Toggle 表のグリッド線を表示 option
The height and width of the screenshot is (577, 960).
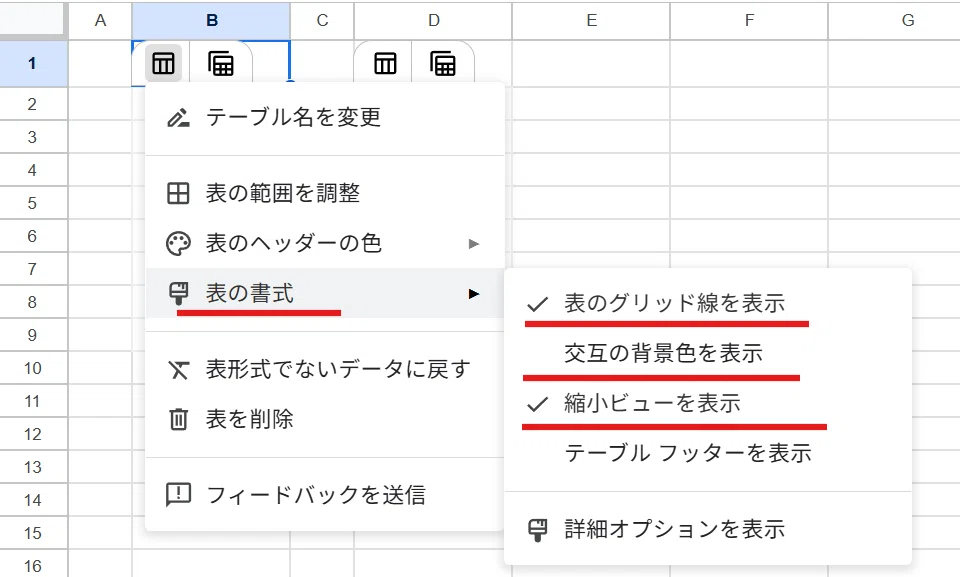pos(708,303)
